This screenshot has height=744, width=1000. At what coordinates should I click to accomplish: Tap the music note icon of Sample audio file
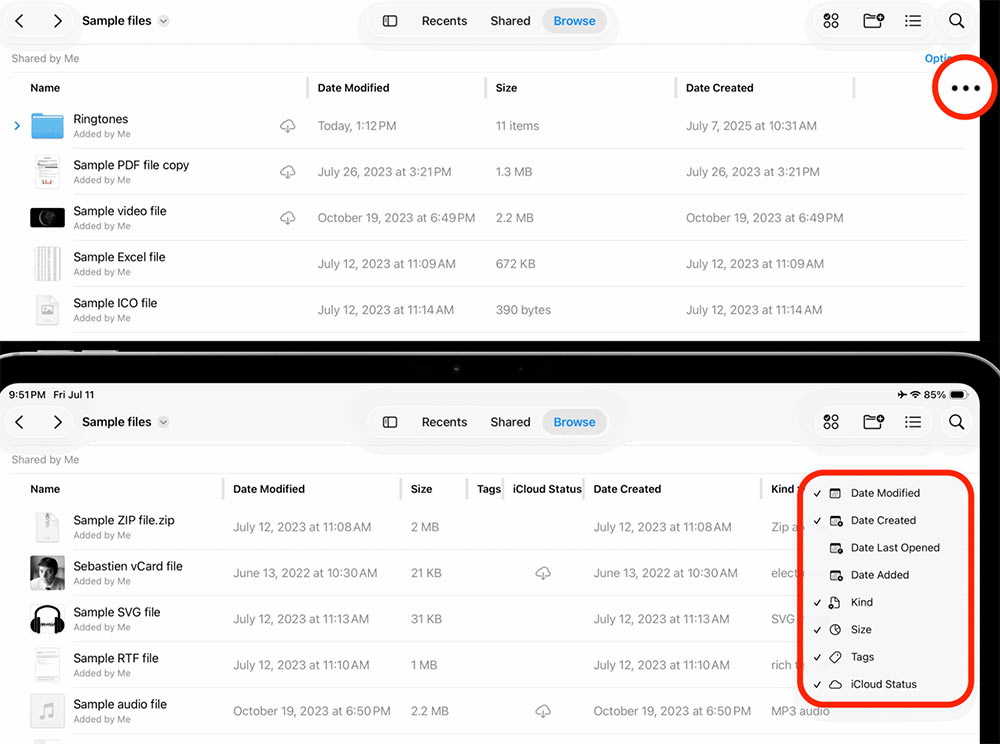coord(43,710)
